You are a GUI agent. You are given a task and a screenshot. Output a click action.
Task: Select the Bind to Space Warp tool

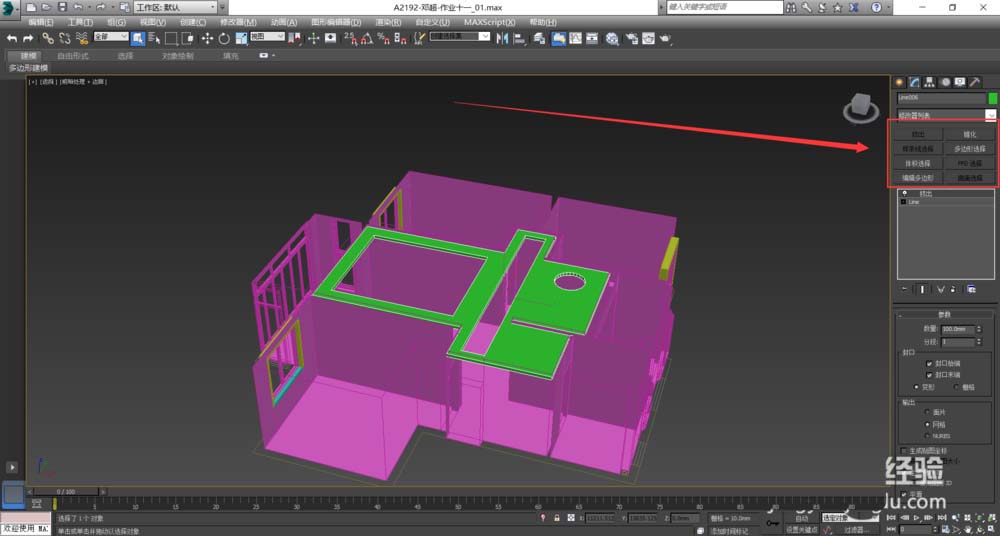point(81,38)
